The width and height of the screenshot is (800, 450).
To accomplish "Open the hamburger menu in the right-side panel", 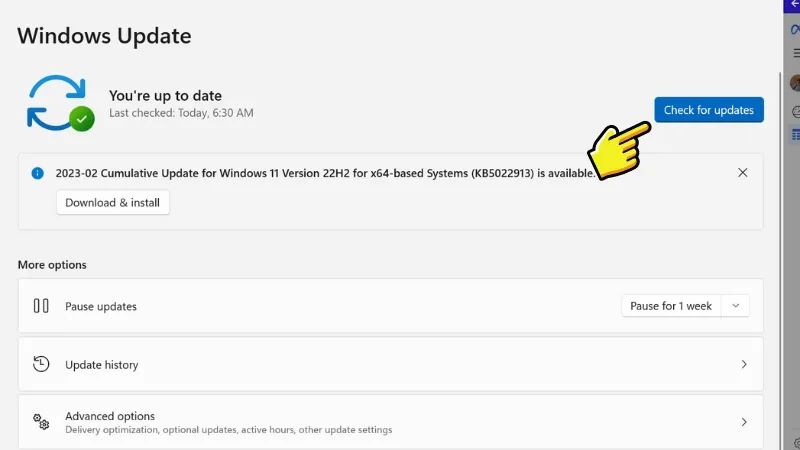I will tap(796, 53).
